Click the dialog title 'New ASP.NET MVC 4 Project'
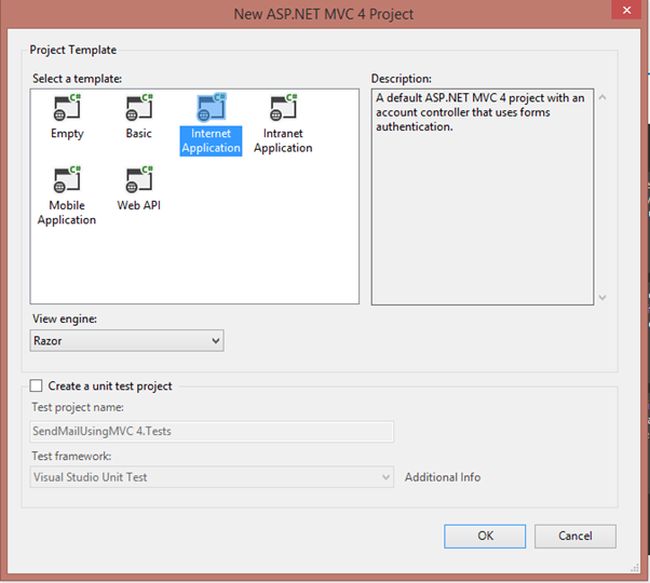This screenshot has height=583, width=650. pos(323,14)
